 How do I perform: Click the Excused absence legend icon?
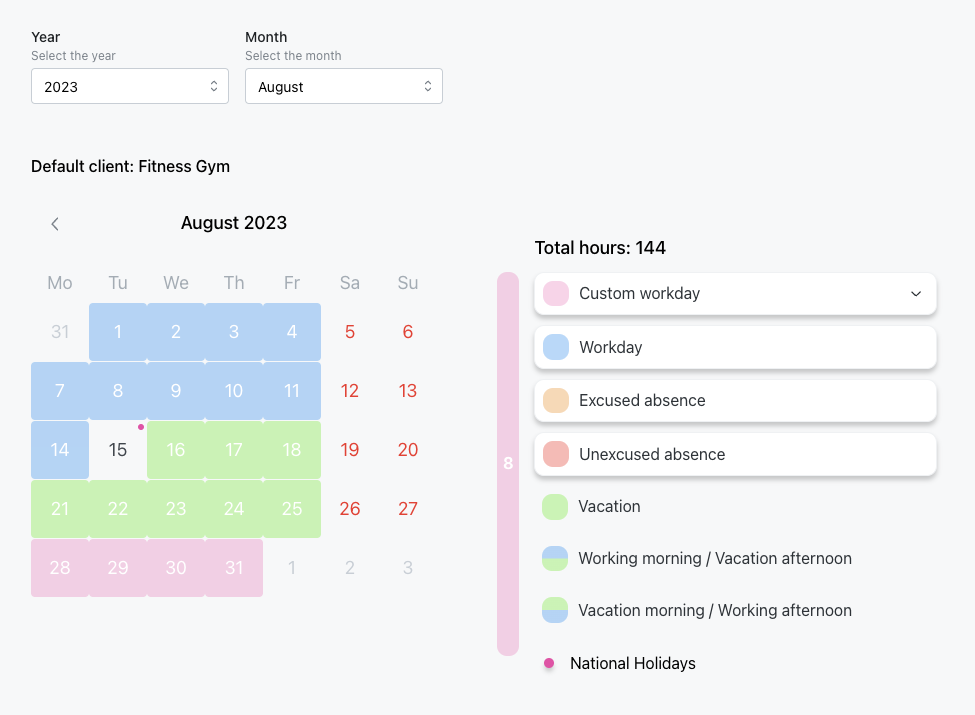555,399
